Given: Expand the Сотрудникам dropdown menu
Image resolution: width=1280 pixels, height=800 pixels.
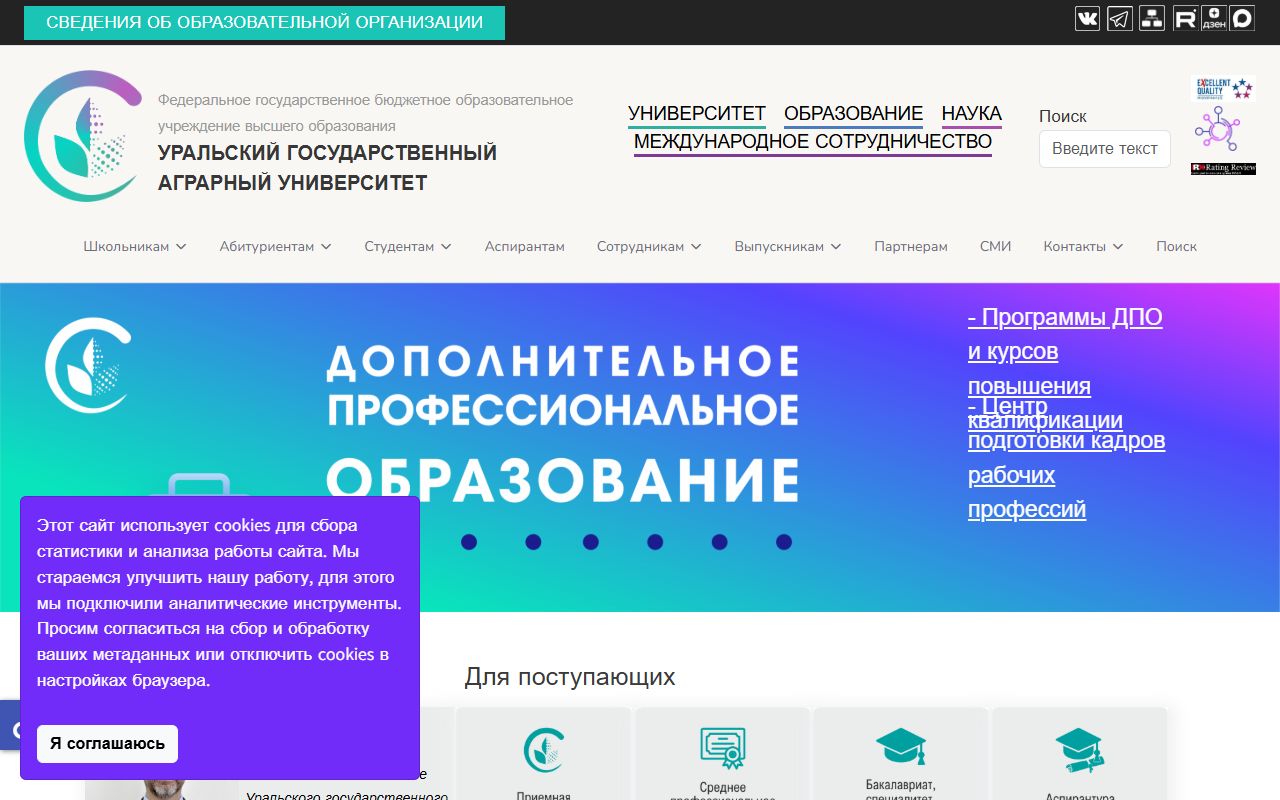Looking at the screenshot, I should [x=649, y=246].
